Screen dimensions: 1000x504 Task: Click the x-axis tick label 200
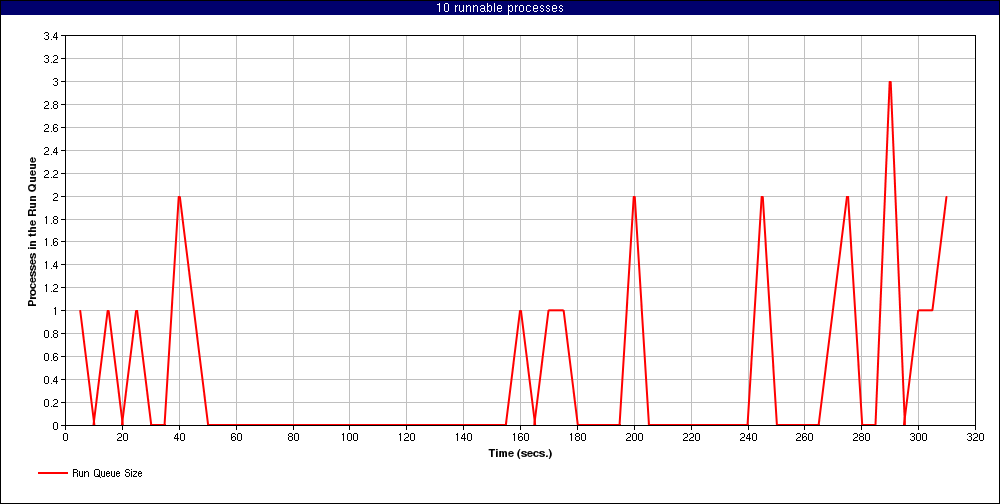(634, 437)
